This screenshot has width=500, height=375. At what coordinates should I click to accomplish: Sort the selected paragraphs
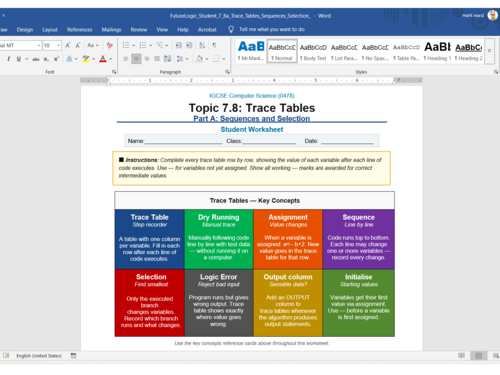[x=202, y=45]
